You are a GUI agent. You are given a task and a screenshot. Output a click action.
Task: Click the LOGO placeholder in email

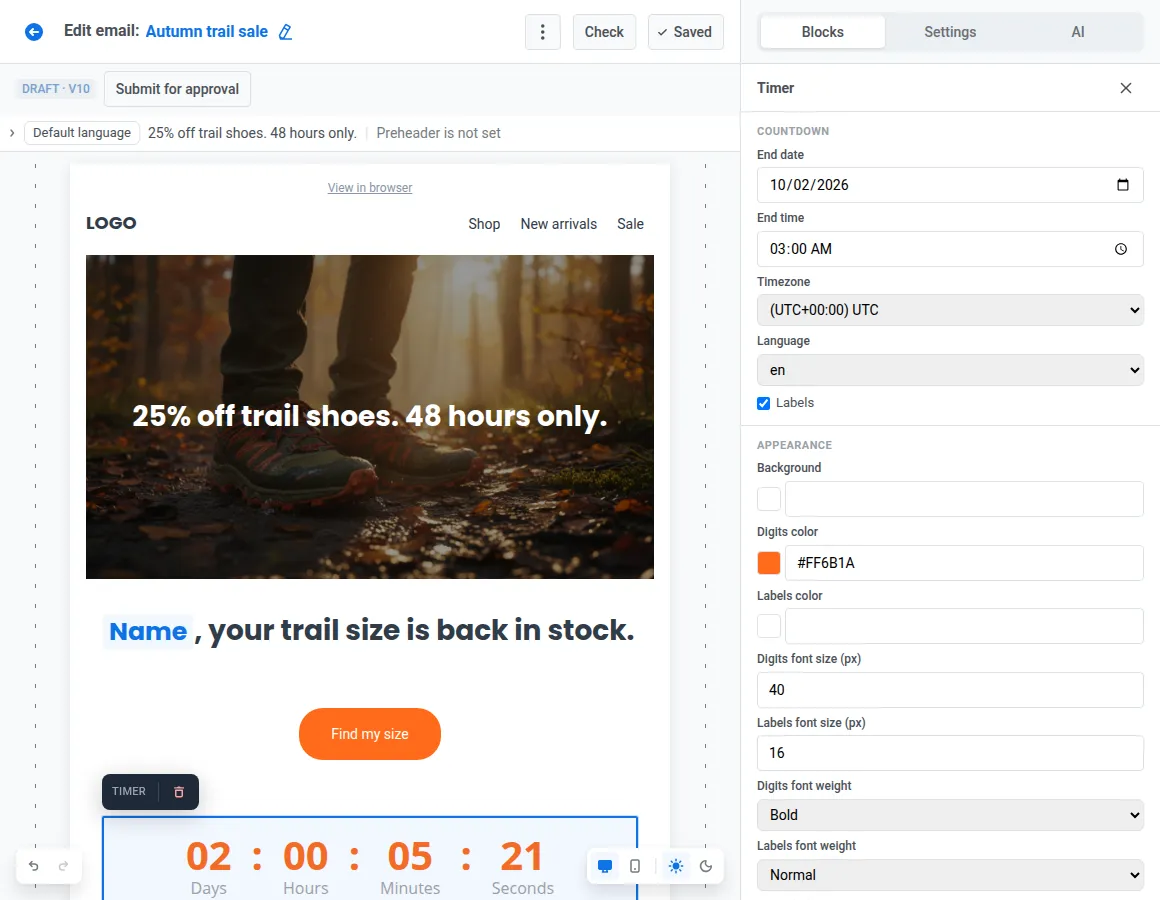(x=111, y=223)
